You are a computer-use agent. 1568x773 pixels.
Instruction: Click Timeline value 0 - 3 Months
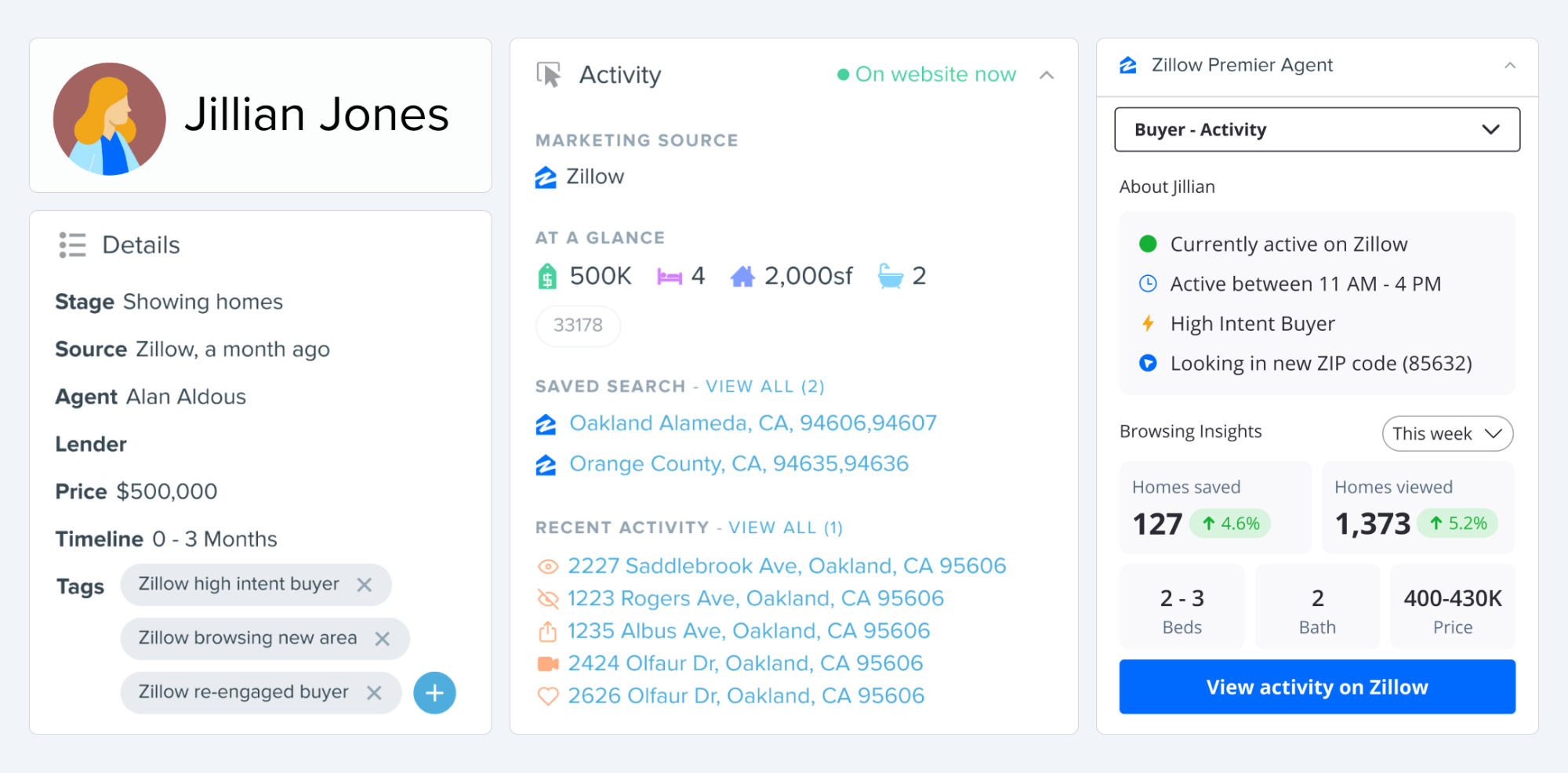coord(215,539)
